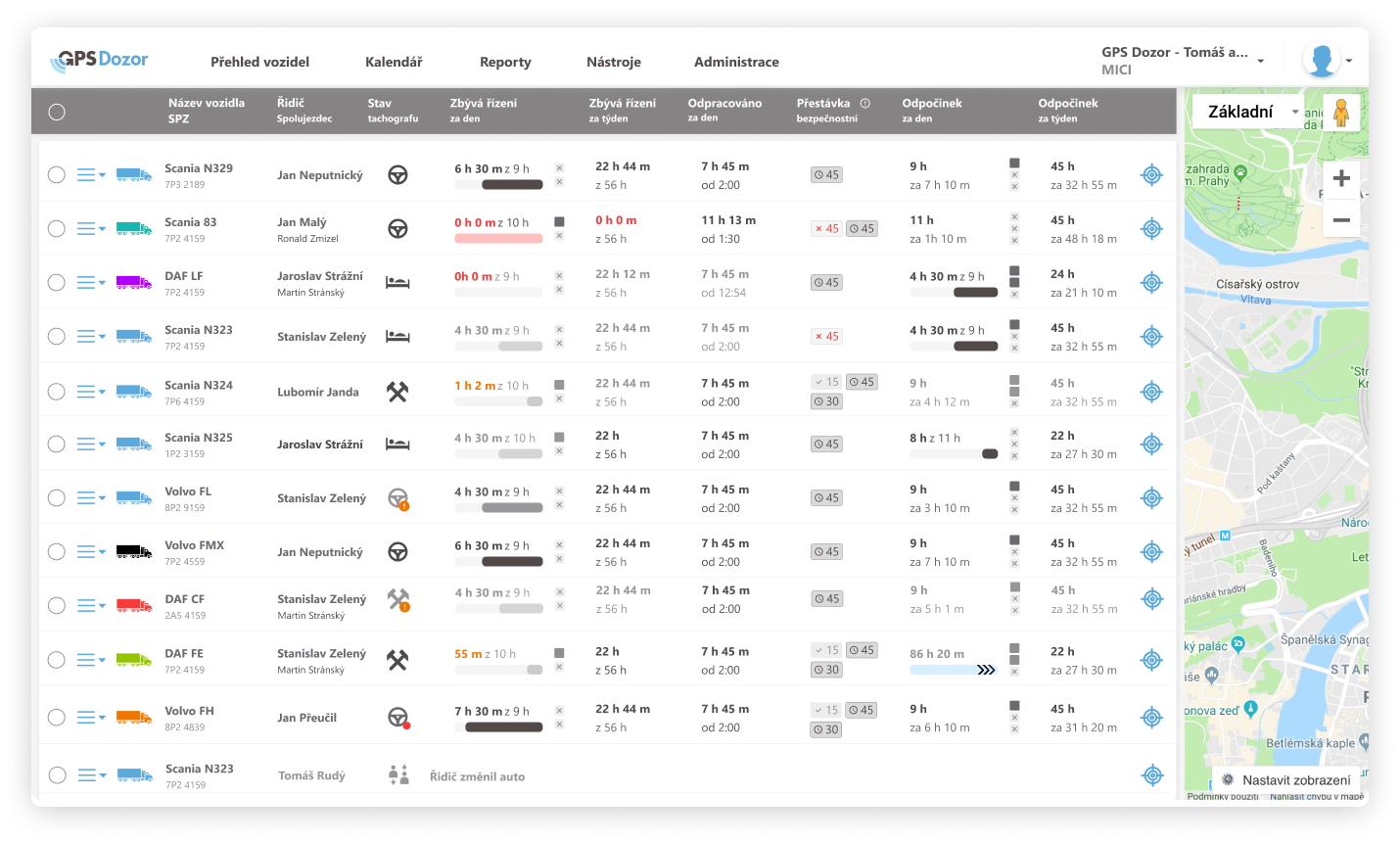Image resolution: width=1400 pixels, height=842 pixels.
Task: Expand the row menu for DAF CF
Action: point(91,606)
